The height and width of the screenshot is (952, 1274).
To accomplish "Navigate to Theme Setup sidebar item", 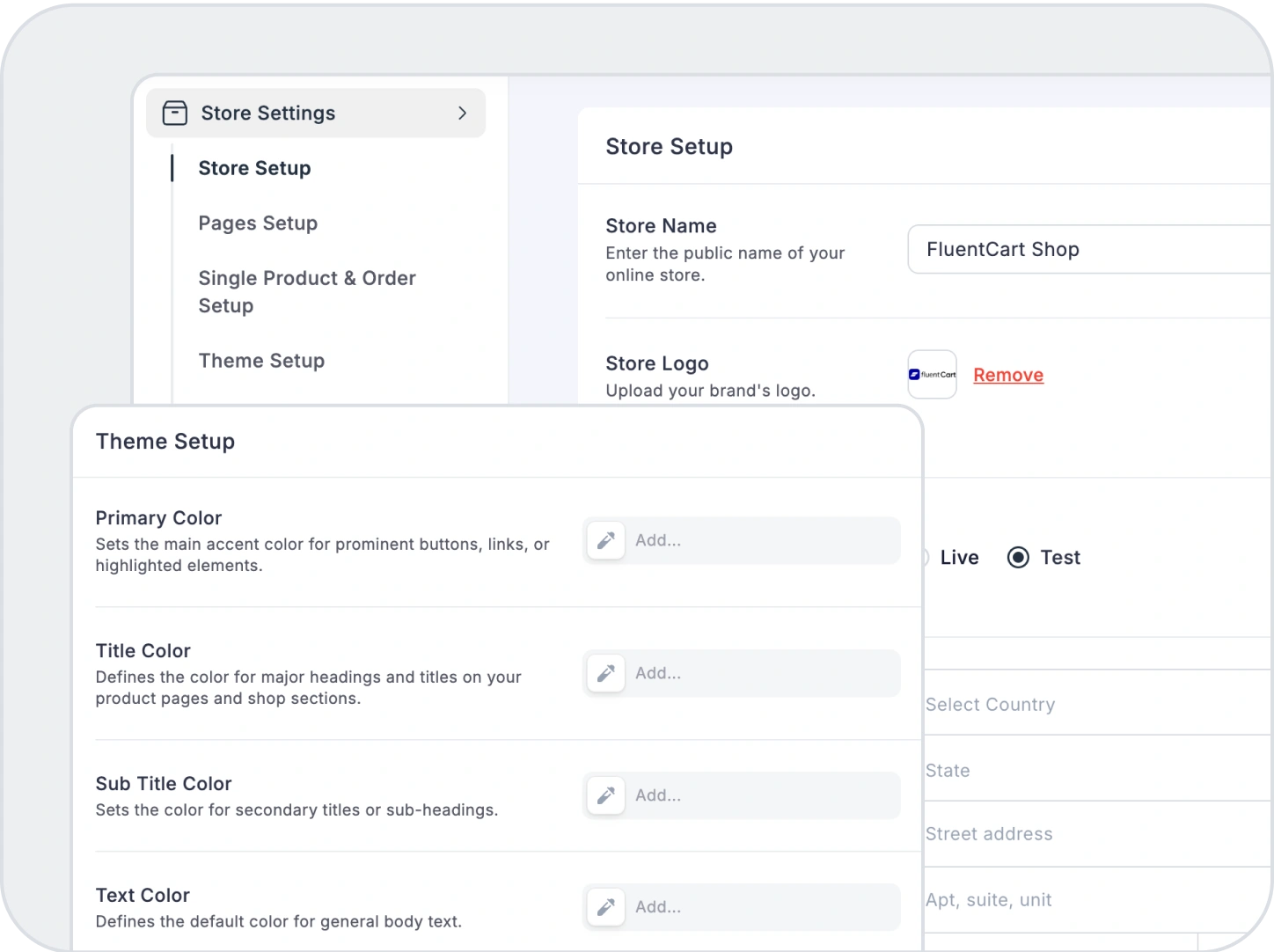I will coord(261,361).
